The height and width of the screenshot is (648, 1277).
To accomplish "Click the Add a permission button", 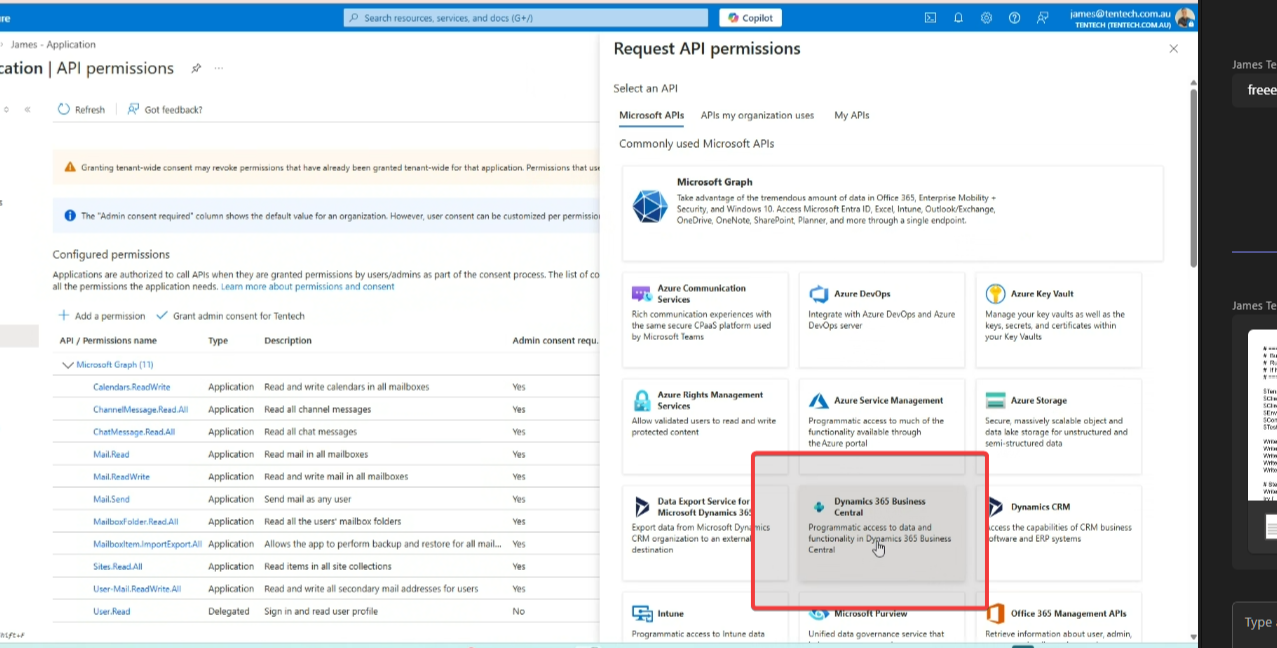I will pyautogui.click(x=102, y=316).
